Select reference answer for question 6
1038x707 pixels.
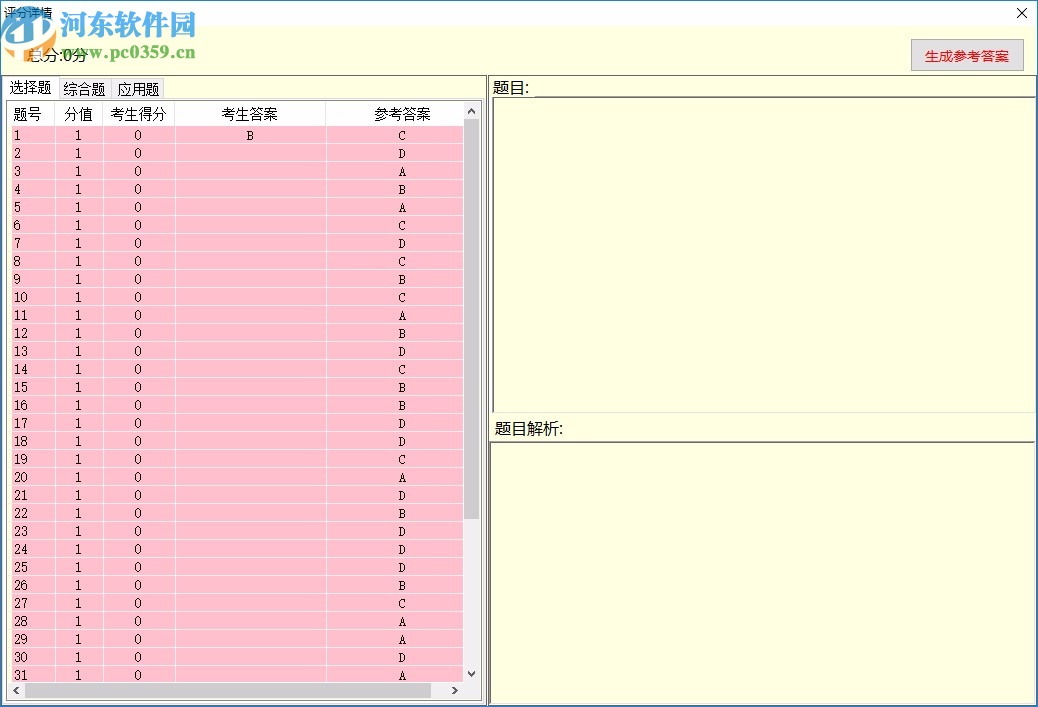pyautogui.click(x=402, y=225)
